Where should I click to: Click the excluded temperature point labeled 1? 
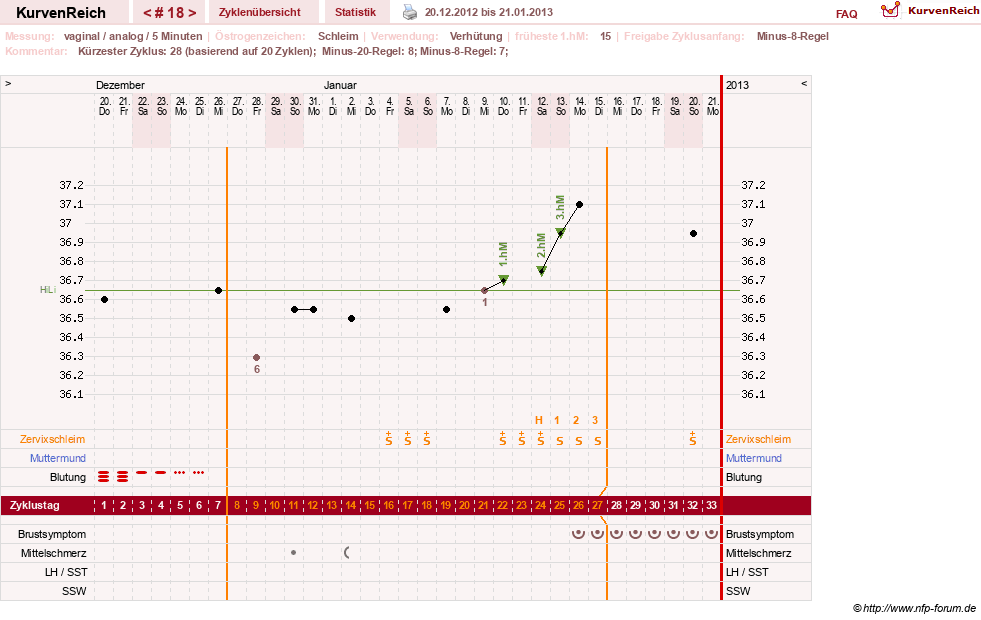[484, 290]
